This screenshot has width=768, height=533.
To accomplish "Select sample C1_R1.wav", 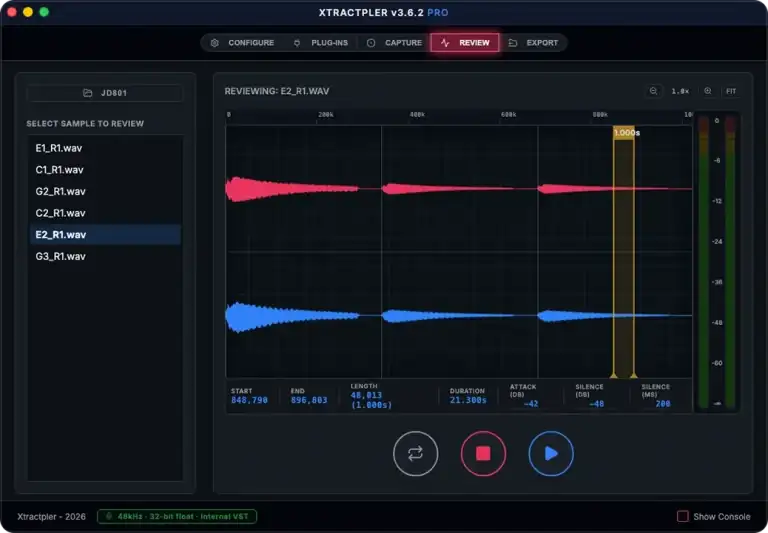I will pyautogui.click(x=105, y=170).
